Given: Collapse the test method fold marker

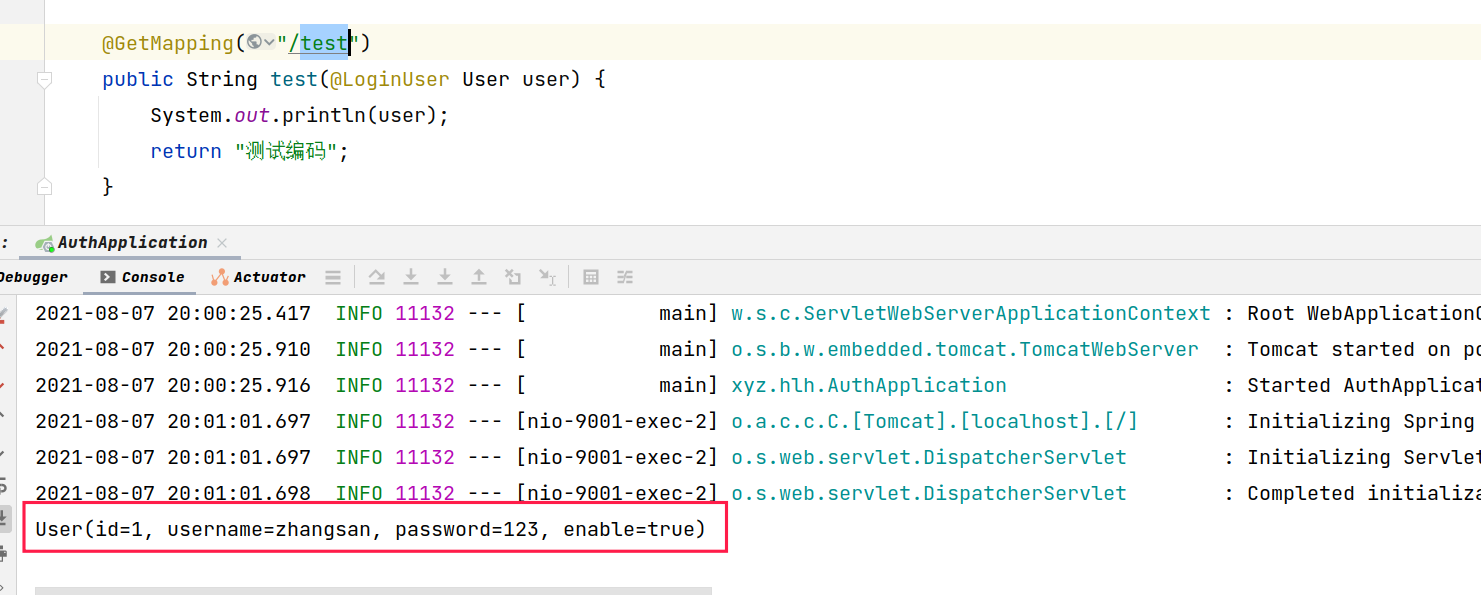Looking at the screenshot, I should click(43, 80).
